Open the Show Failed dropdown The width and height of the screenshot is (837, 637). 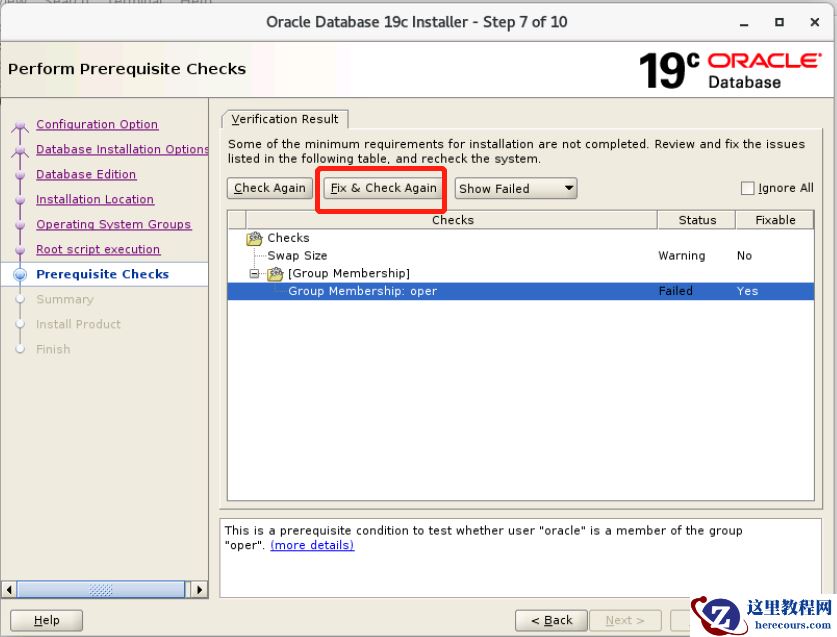pyautogui.click(x=516, y=188)
